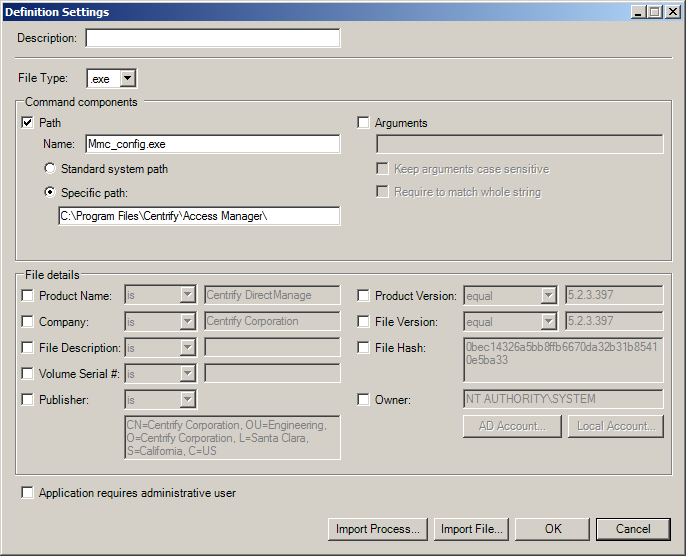
Task: Toggle Application requires administrative user
Action: click(x=28, y=493)
